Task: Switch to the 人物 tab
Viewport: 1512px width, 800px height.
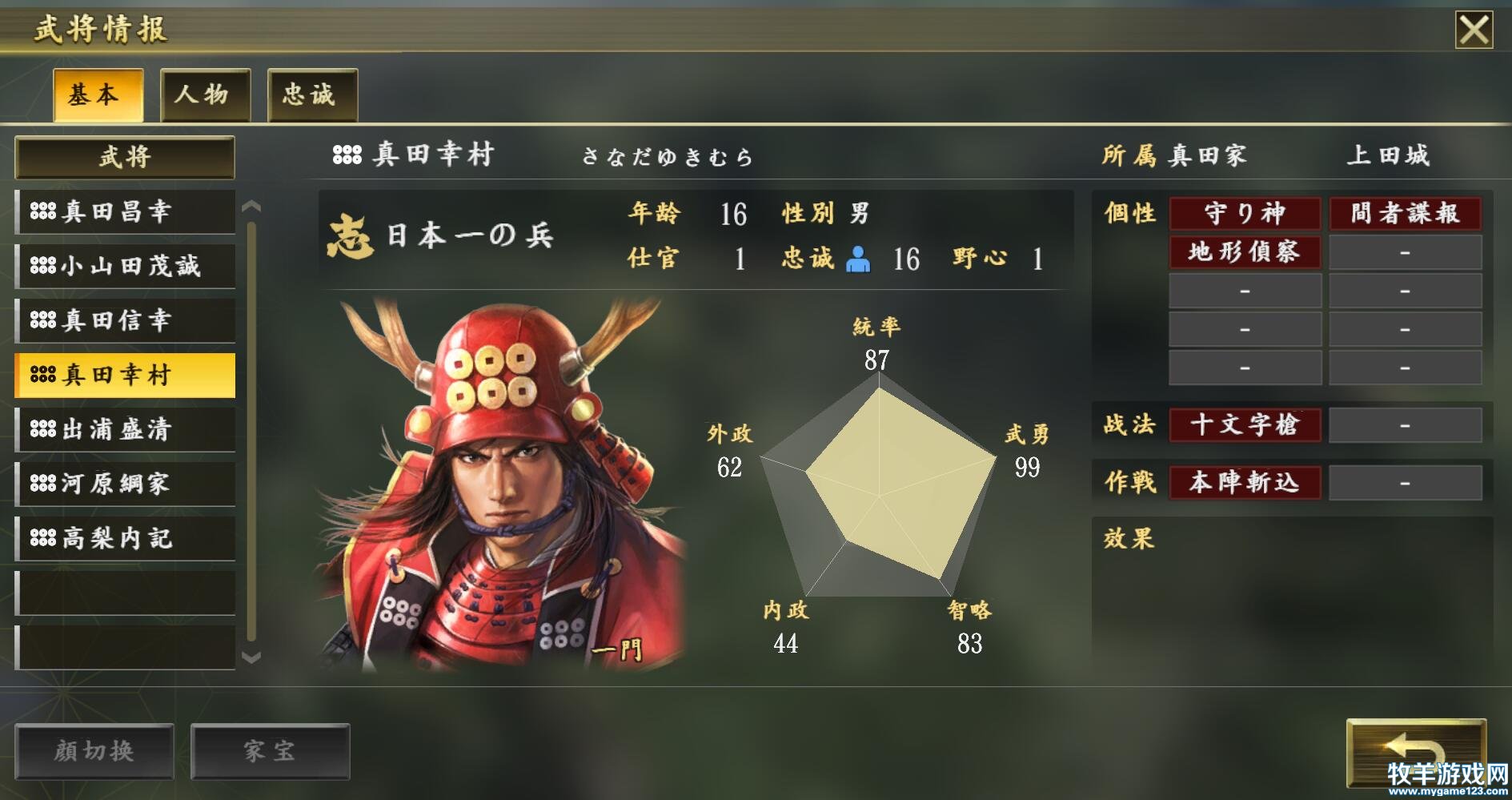Action: pyautogui.click(x=205, y=94)
